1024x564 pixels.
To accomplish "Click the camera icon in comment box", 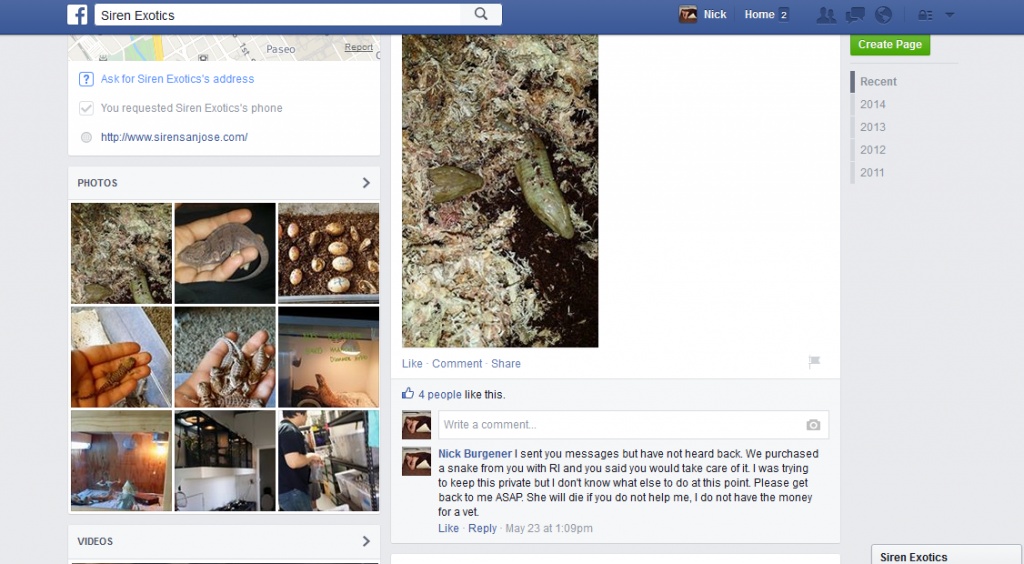I will pyautogui.click(x=813, y=425).
